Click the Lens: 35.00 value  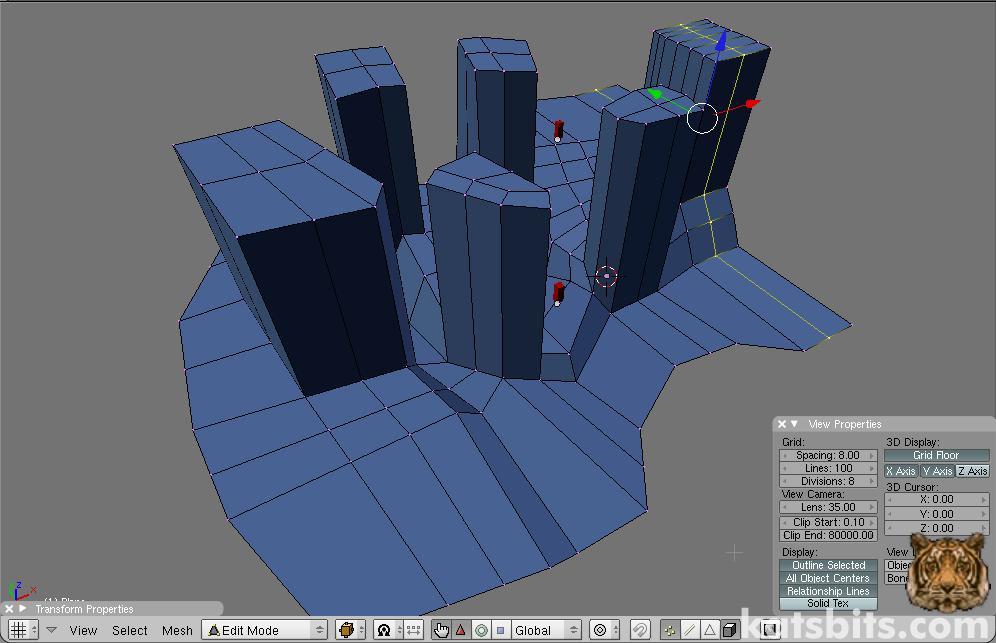click(x=828, y=507)
